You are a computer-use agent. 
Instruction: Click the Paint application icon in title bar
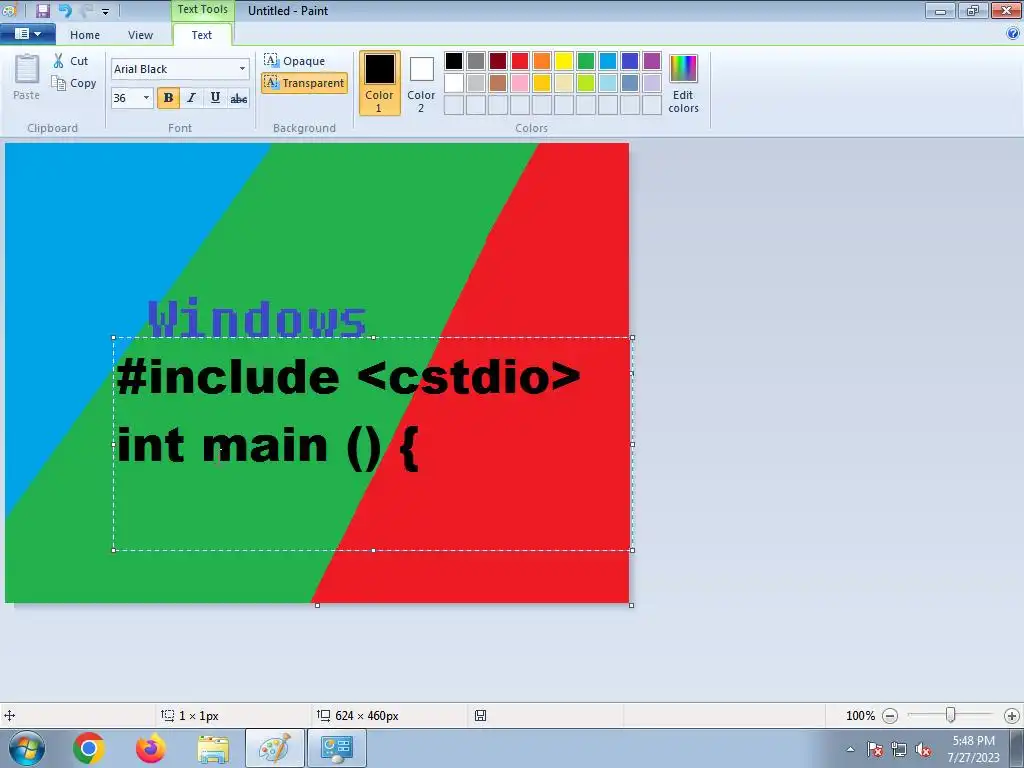[x=9, y=10]
